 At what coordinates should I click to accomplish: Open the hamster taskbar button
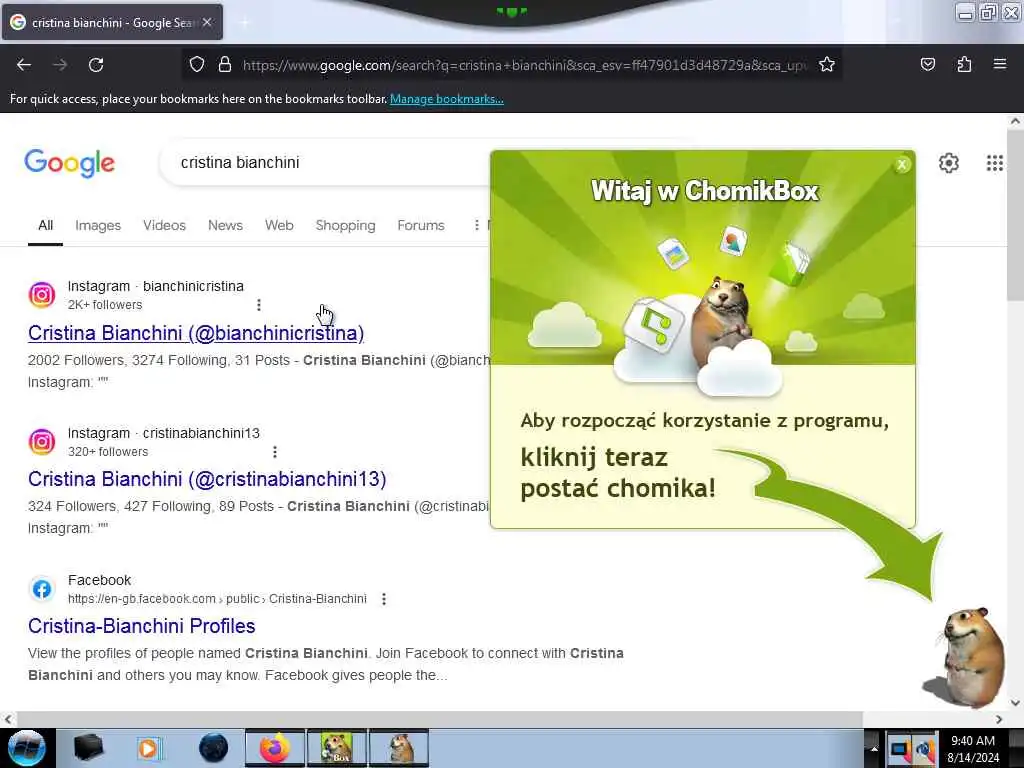(399, 748)
